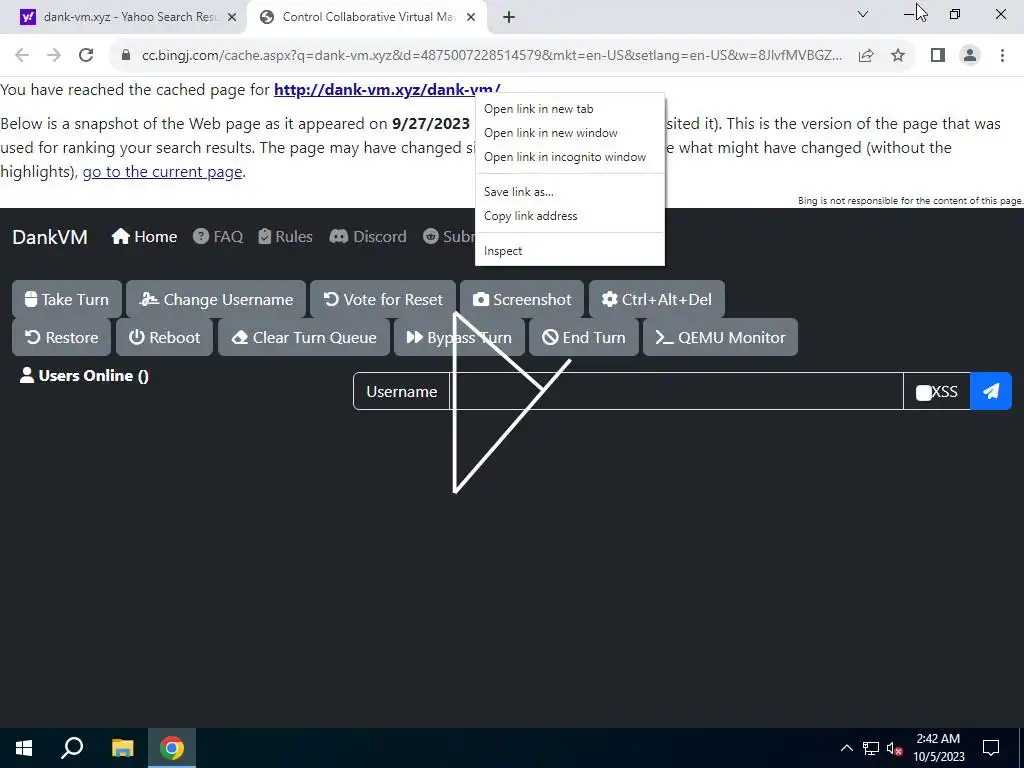
Task: Click the address bar URL
Action: click(x=492, y=56)
